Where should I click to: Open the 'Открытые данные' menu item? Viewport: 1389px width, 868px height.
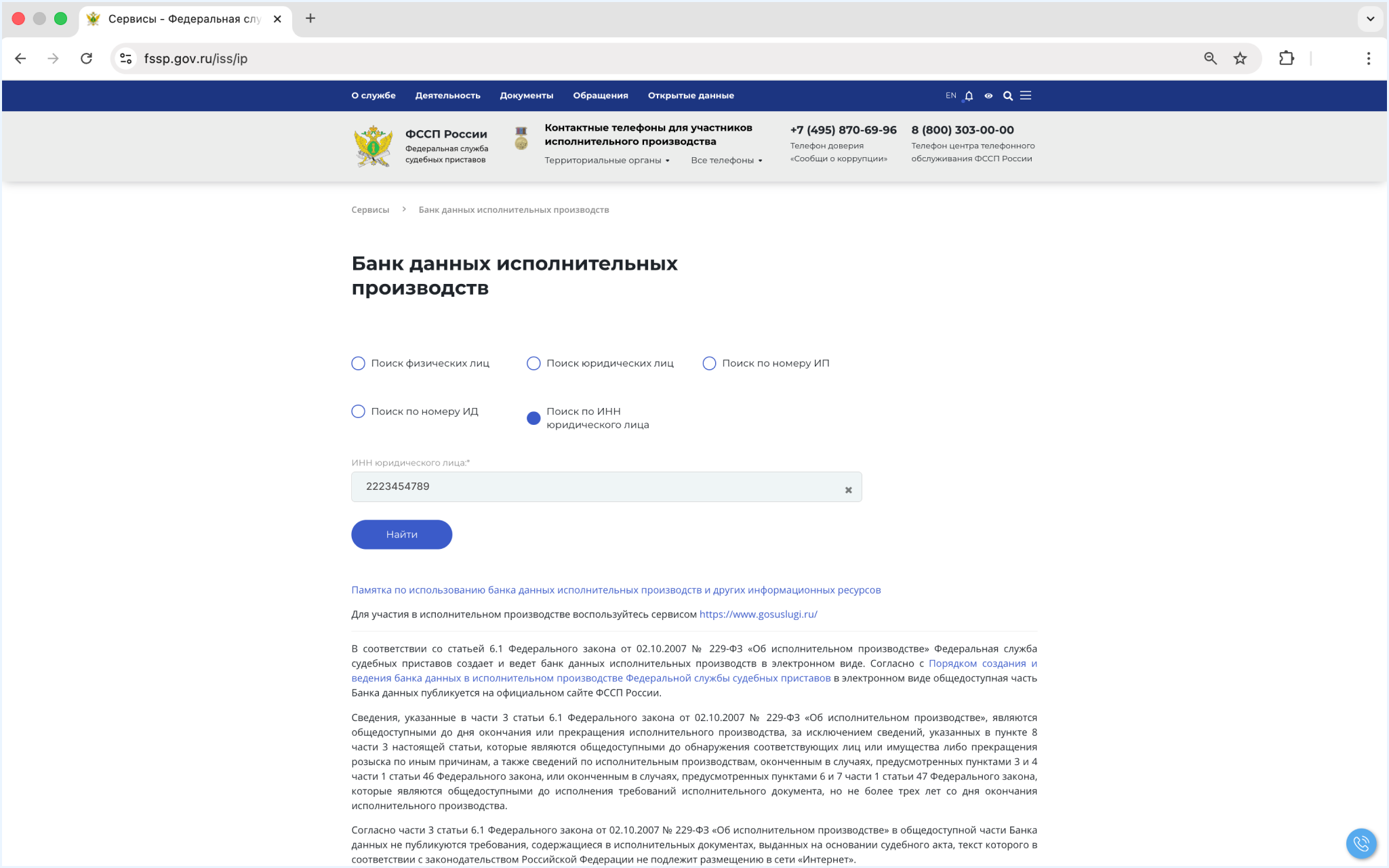coord(690,96)
